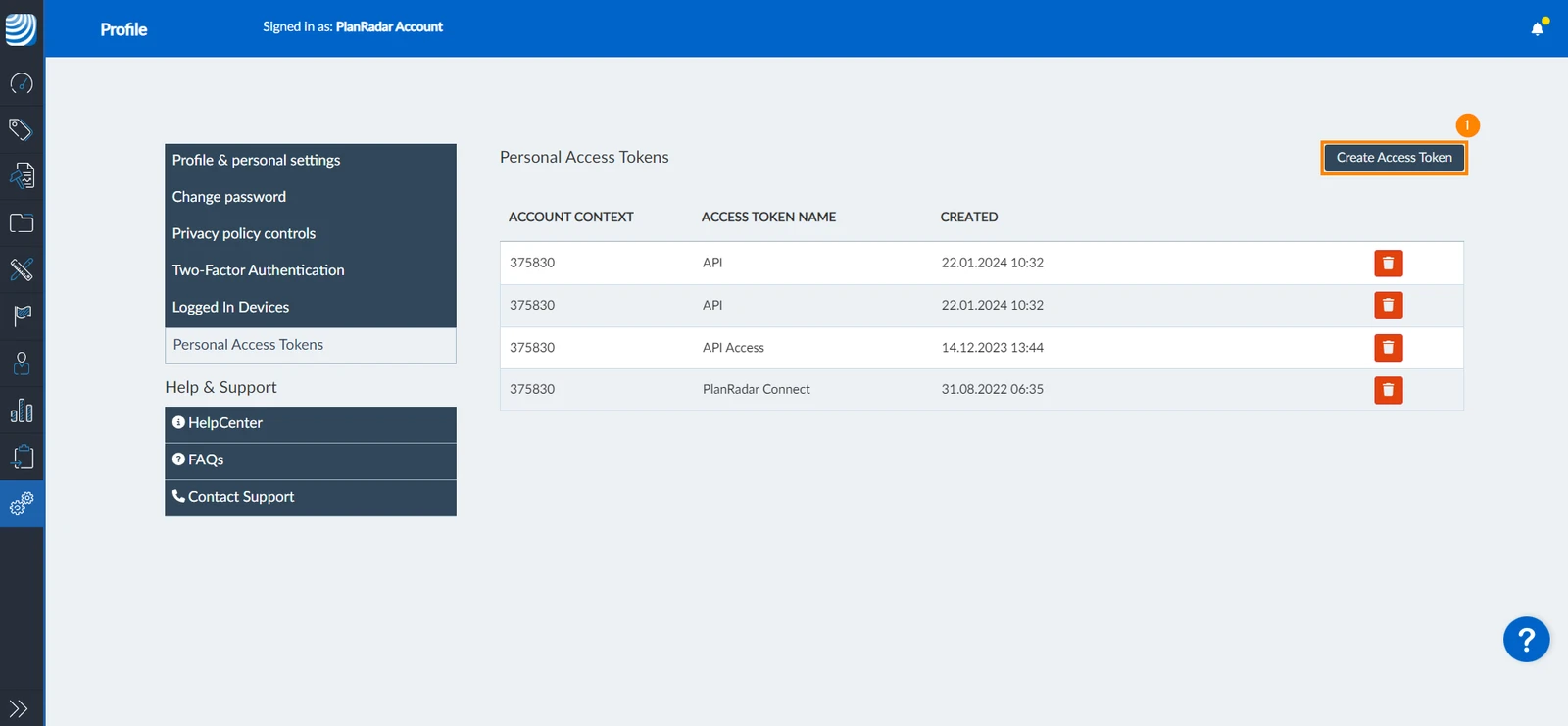Open HelpCenter link
This screenshot has height=726, width=1568.
[311, 423]
